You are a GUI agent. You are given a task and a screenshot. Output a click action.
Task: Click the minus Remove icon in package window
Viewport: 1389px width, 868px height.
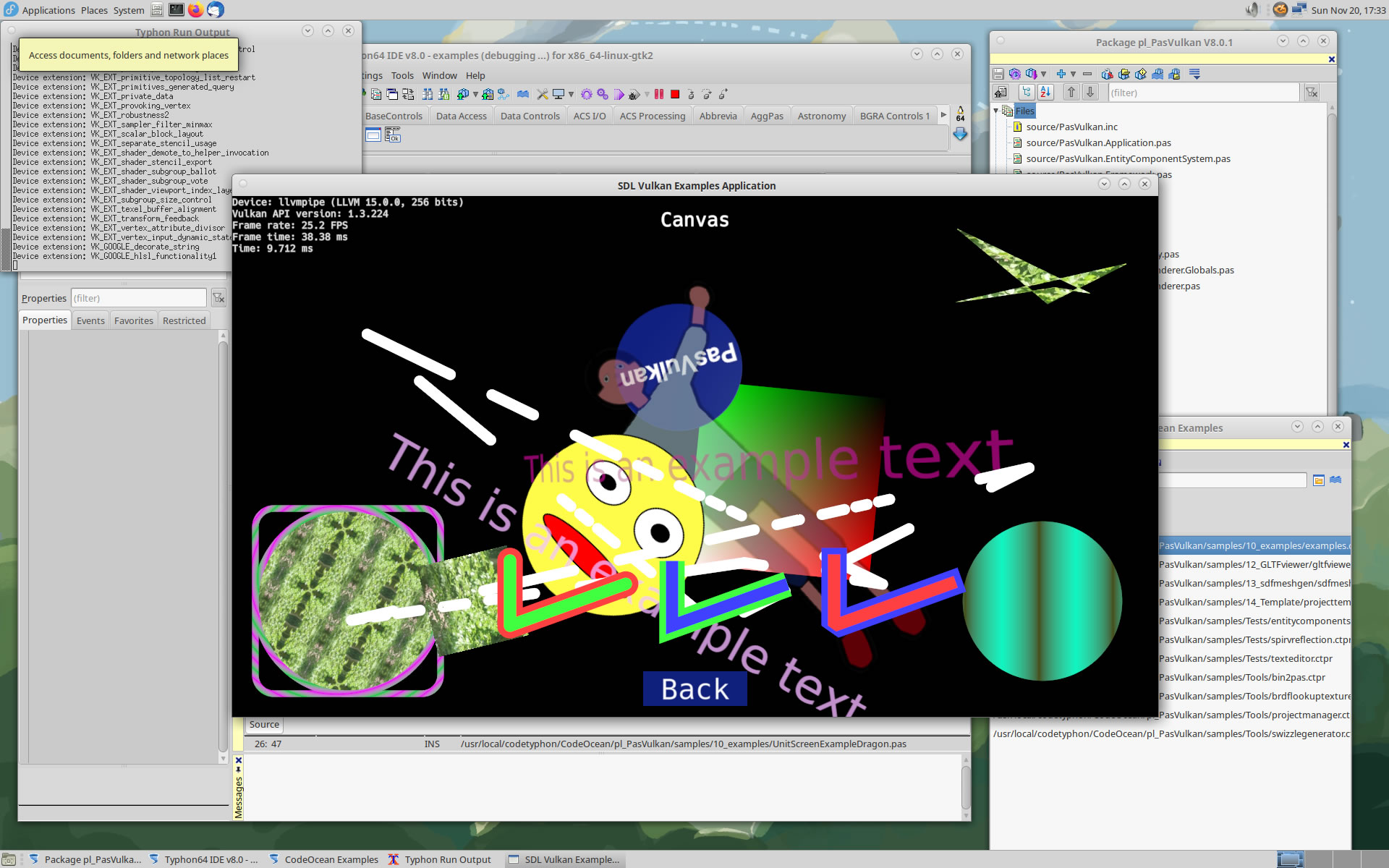(1087, 74)
